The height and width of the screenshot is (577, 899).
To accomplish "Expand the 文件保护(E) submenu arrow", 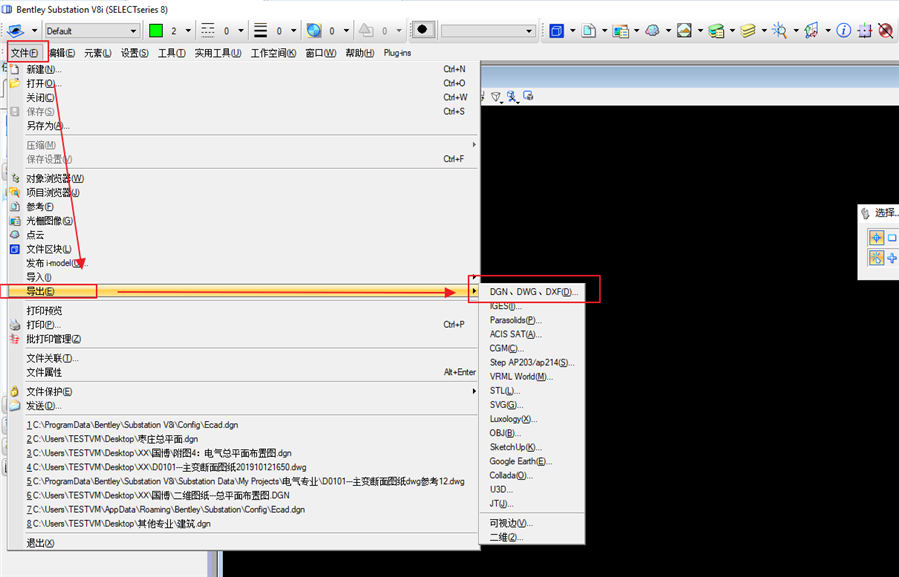I will click(474, 391).
